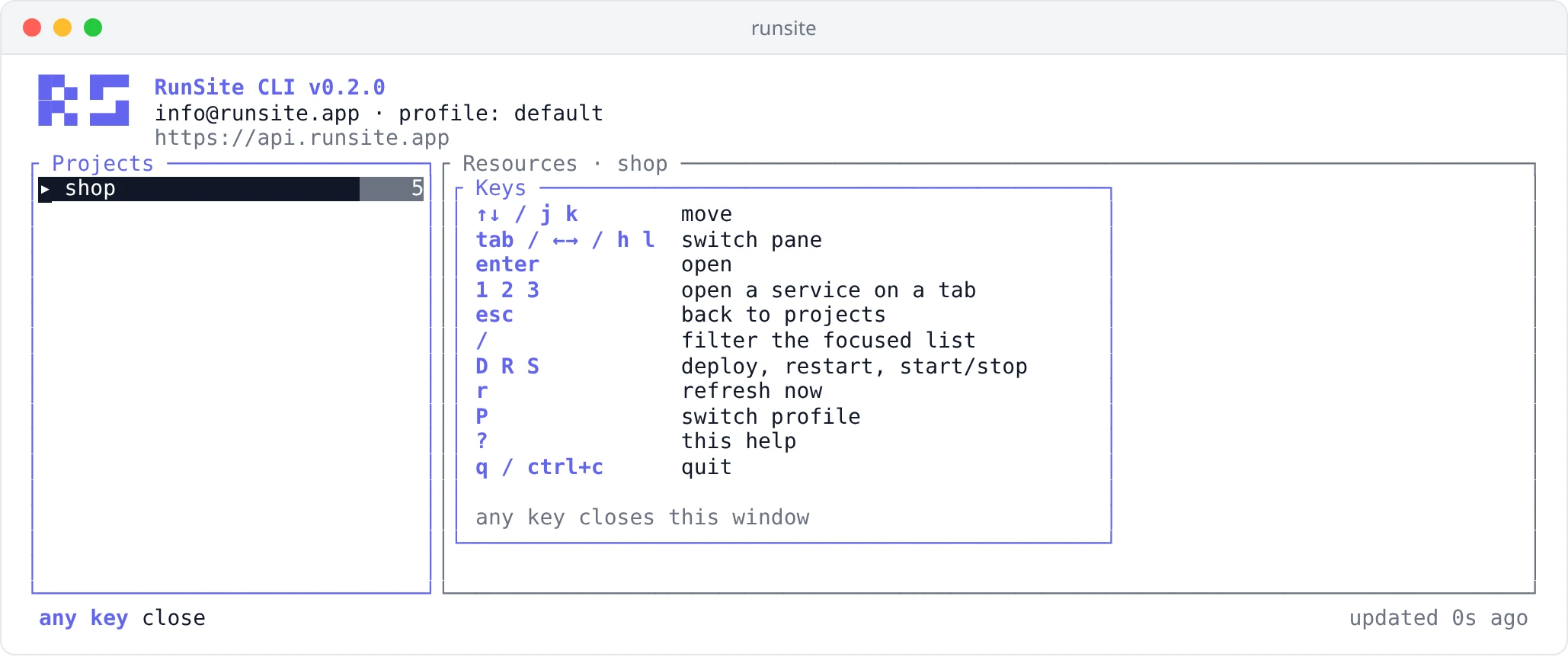This screenshot has height=657, width=1568.
Task: Click the "q / ctrl+c" key hint
Action: (x=539, y=467)
